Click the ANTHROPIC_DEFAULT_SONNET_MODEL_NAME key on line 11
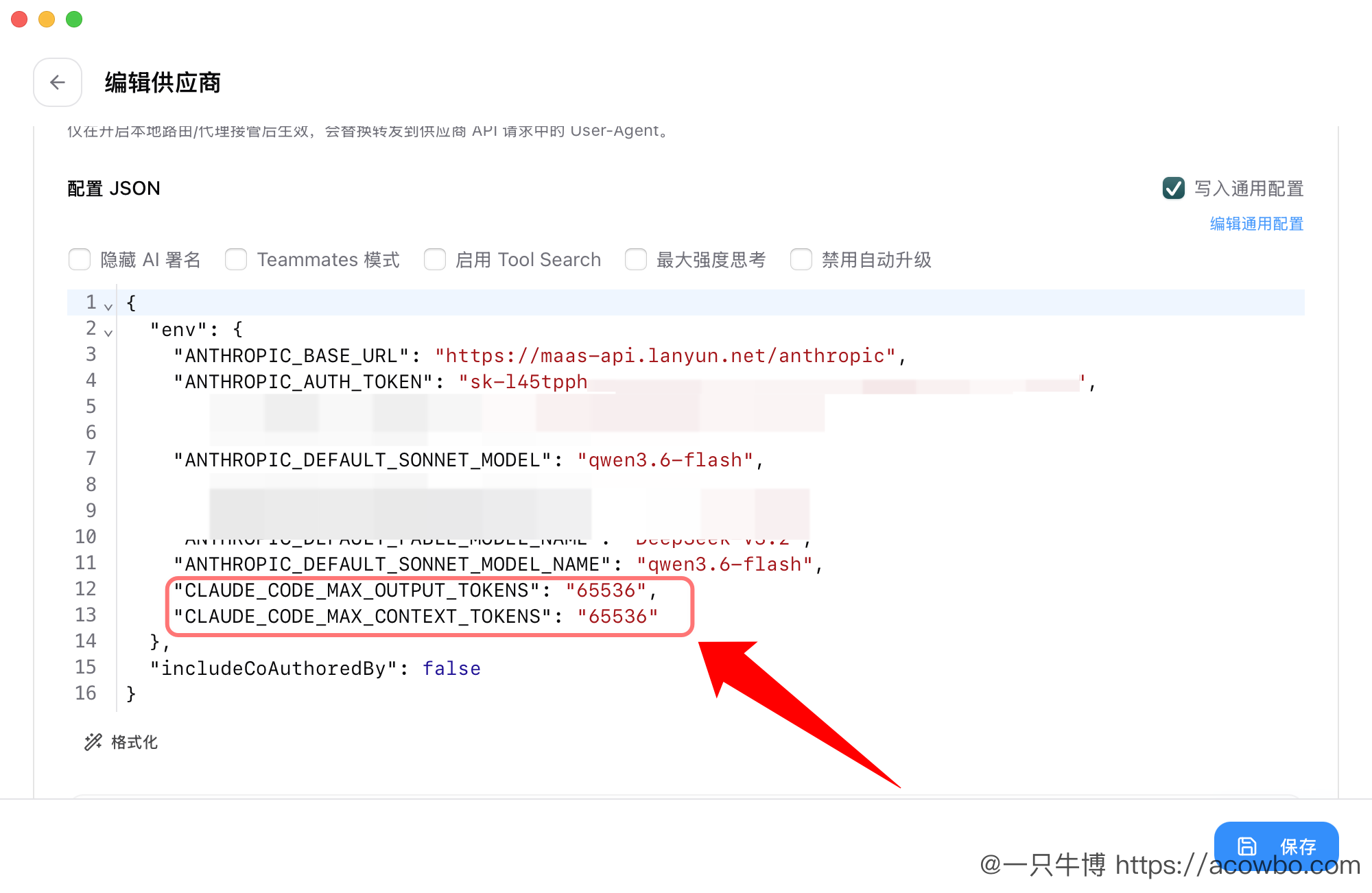Image resolution: width=1372 pixels, height=893 pixels. [392, 564]
